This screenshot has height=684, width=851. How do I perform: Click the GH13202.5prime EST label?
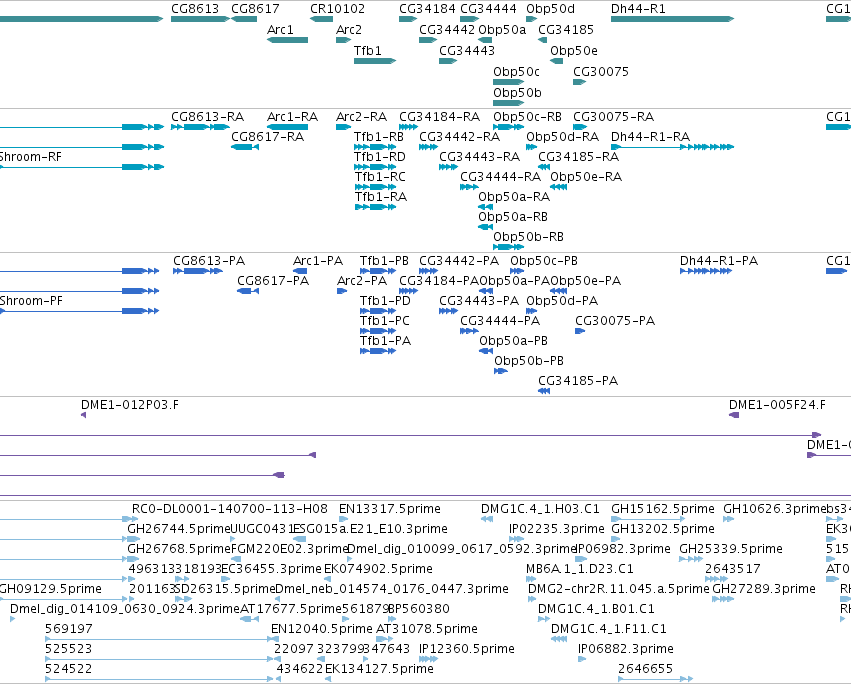click(x=663, y=529)
